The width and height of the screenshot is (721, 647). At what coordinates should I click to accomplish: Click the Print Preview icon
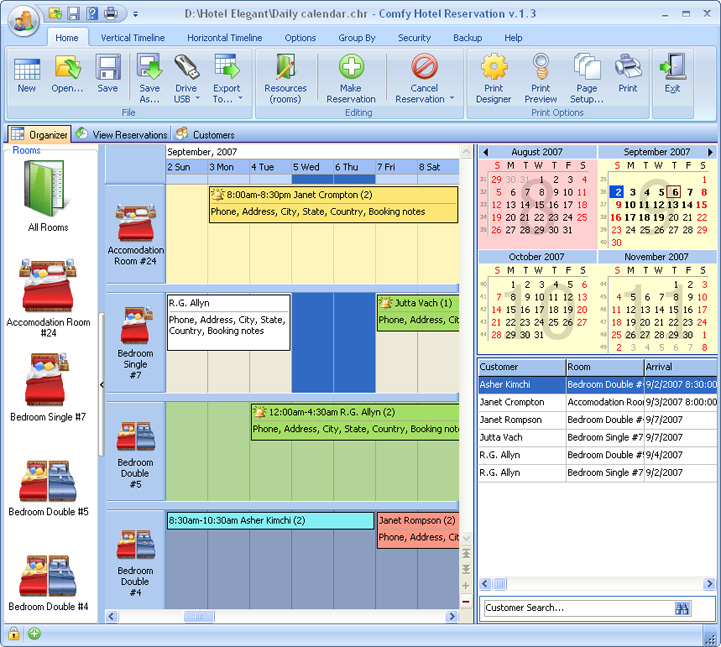[540, 68]
